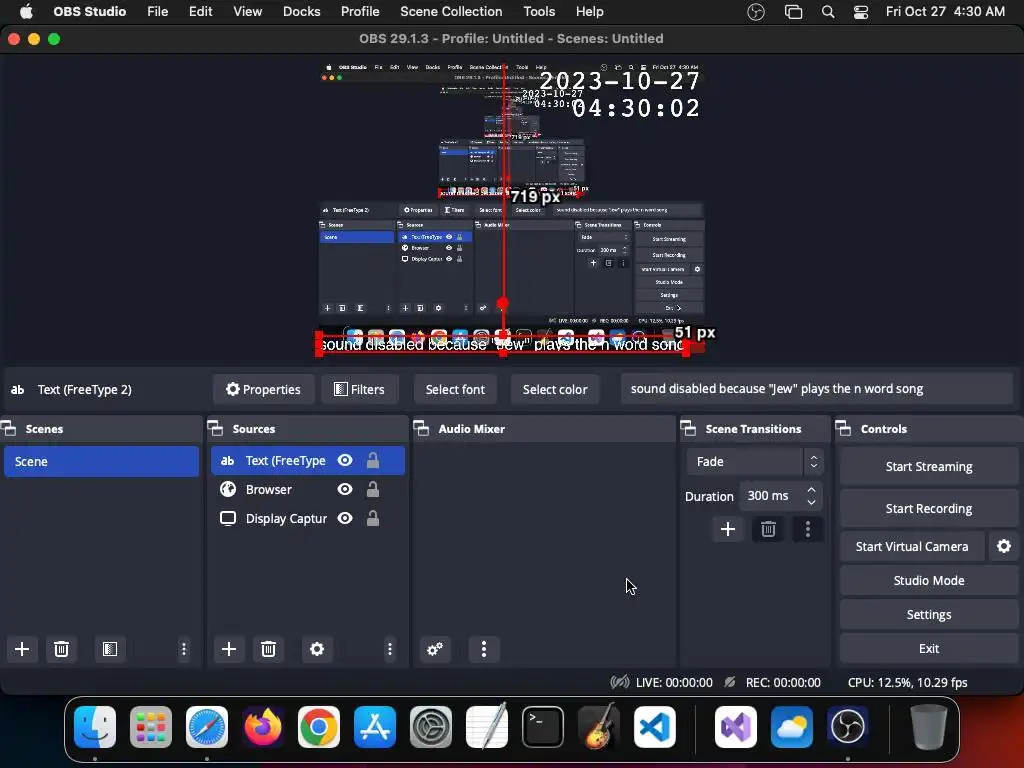Open Finder from the dock
1024x768 pixels.
[x=95, y=727]
